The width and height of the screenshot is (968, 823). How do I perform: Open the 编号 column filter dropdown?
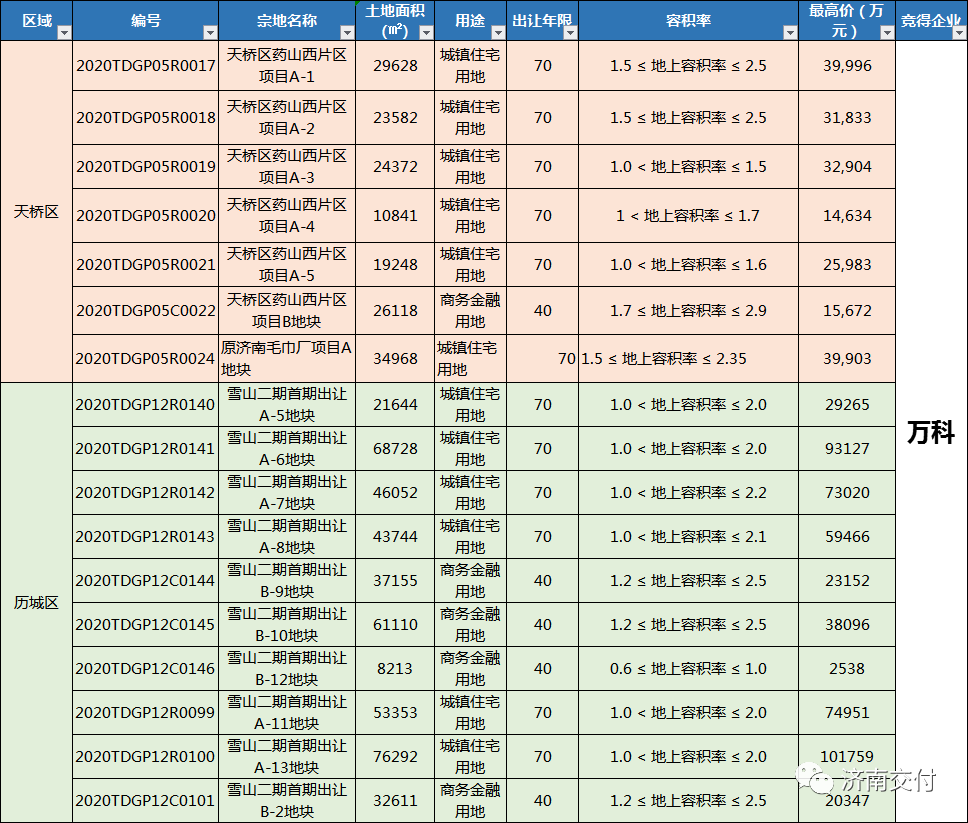click(209, 32)
